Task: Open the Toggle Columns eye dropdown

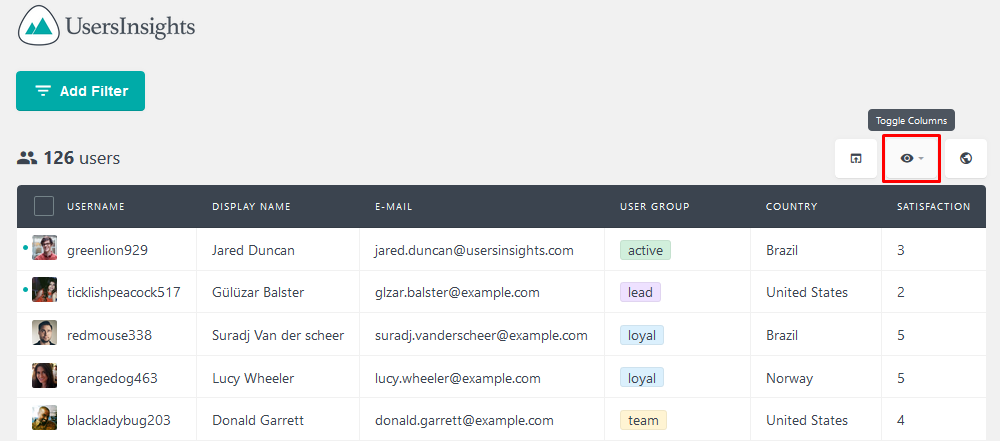Action: pos(911,158)
